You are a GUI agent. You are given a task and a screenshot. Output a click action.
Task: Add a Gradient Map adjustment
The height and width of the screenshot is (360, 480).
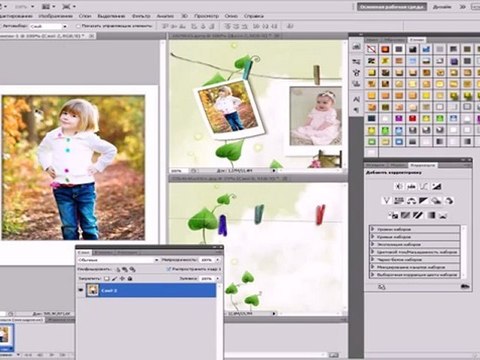click(x=431, y=215)
